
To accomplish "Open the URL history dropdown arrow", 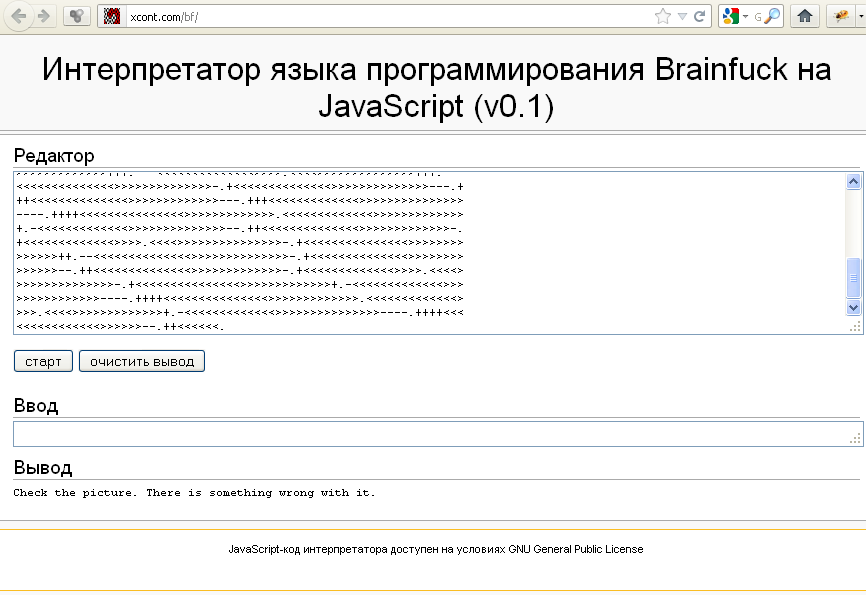I will pyautogui.click(x=682, y=17).
